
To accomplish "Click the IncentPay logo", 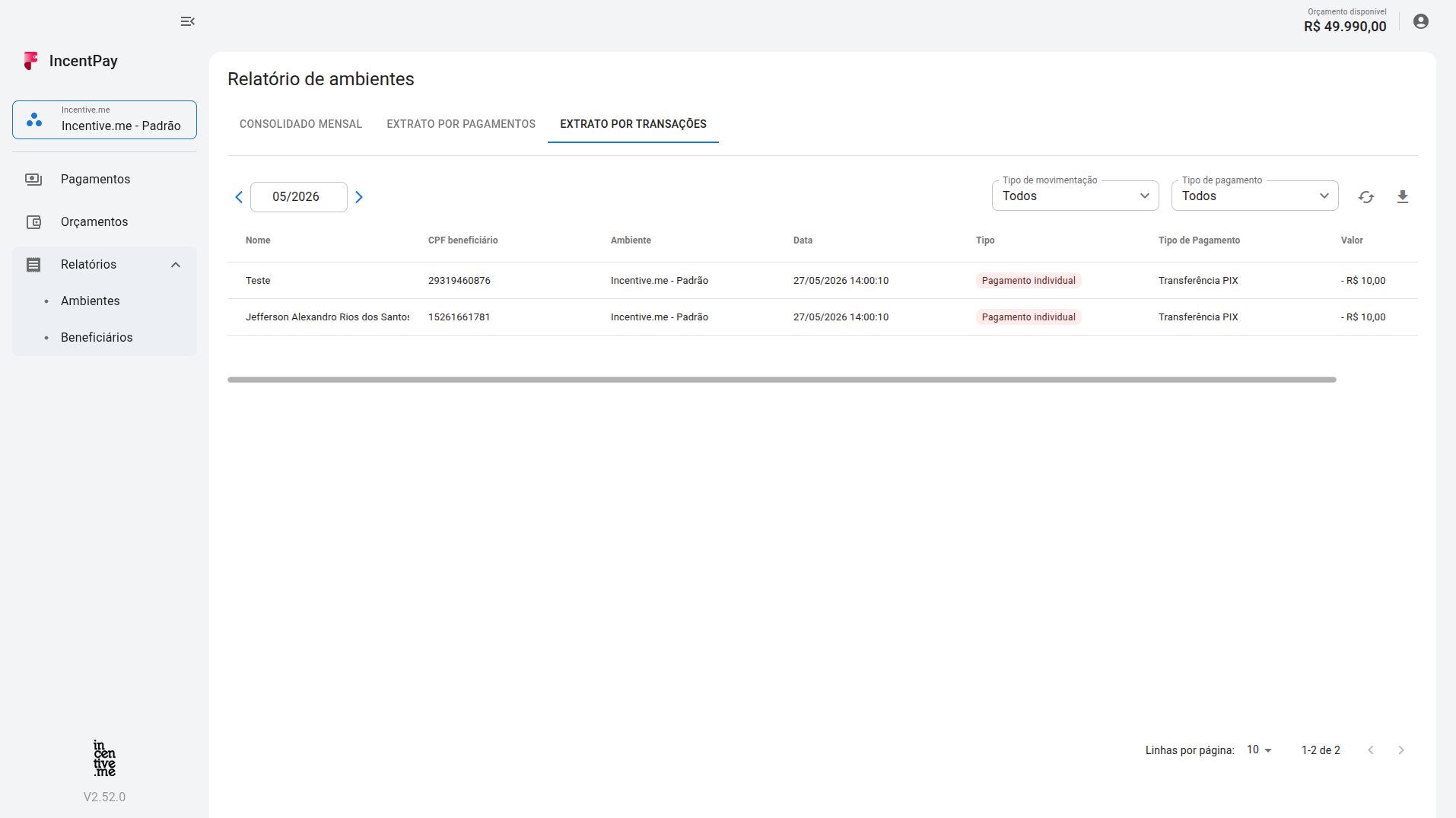I will coord(71,61).
